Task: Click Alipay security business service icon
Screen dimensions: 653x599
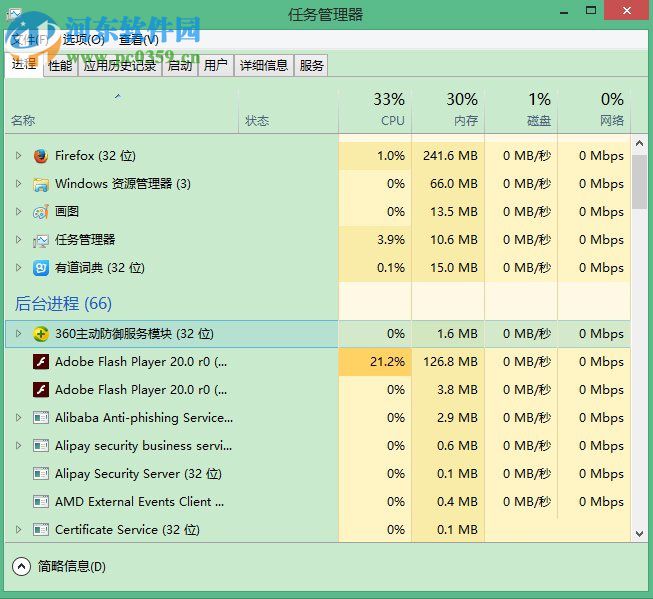Action: pyautogui.click(x=41, y=446)
